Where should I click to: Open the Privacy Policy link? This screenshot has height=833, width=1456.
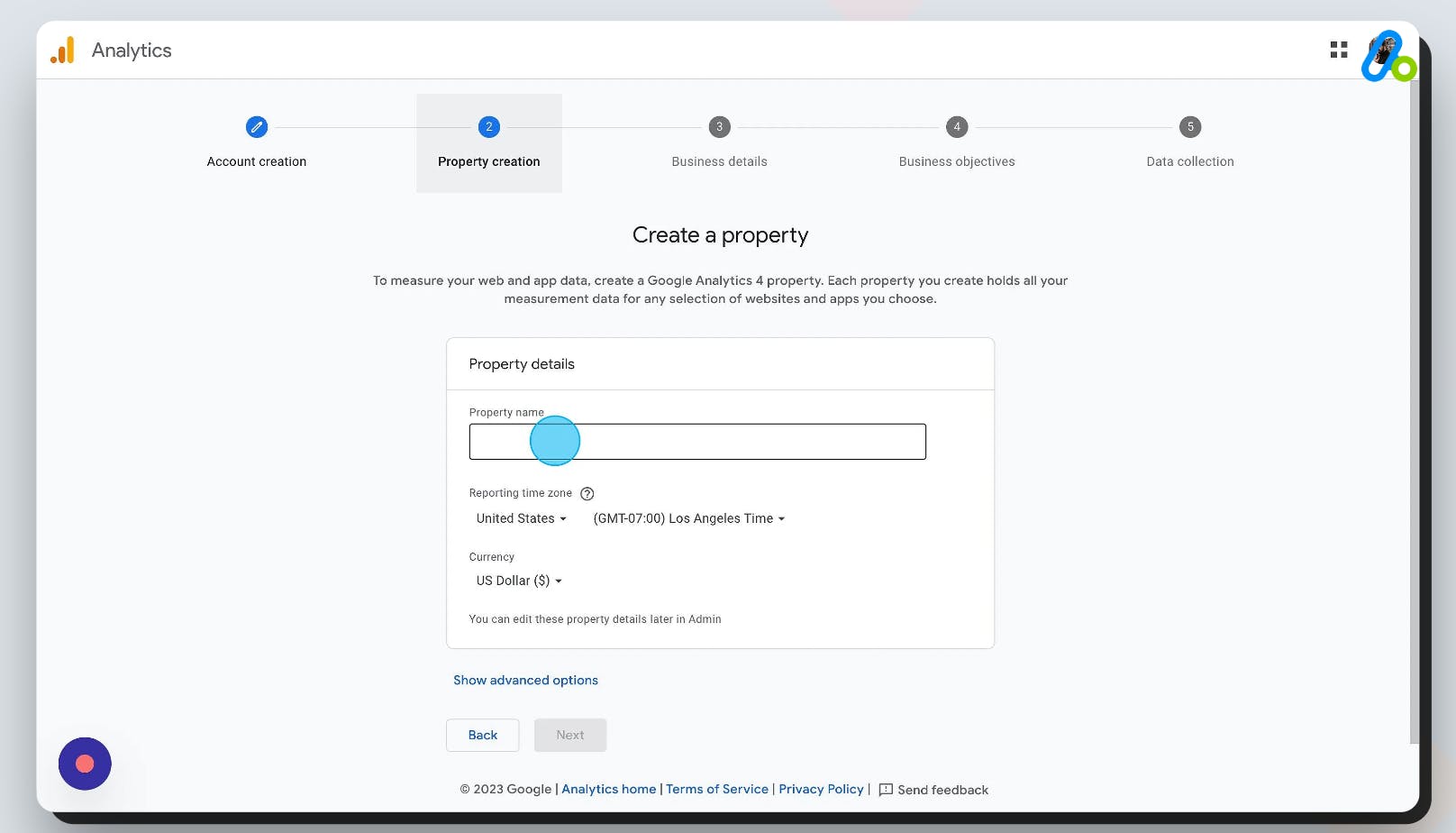coord(820,789)
